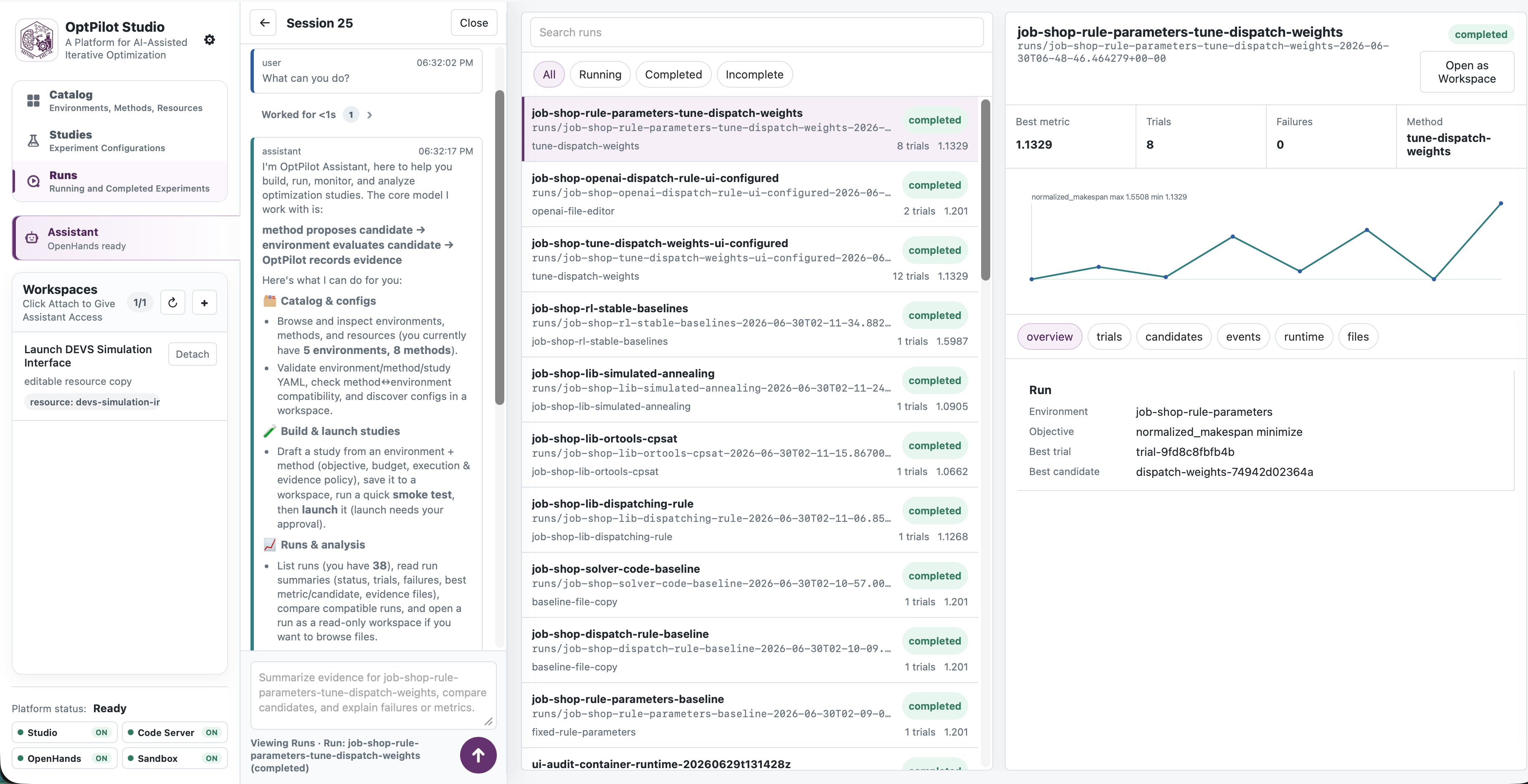Viewport: 1528px width, 784px height.
Task: Open settings gear next to OptPilot Studio
Action: click(x=210, y=40)
